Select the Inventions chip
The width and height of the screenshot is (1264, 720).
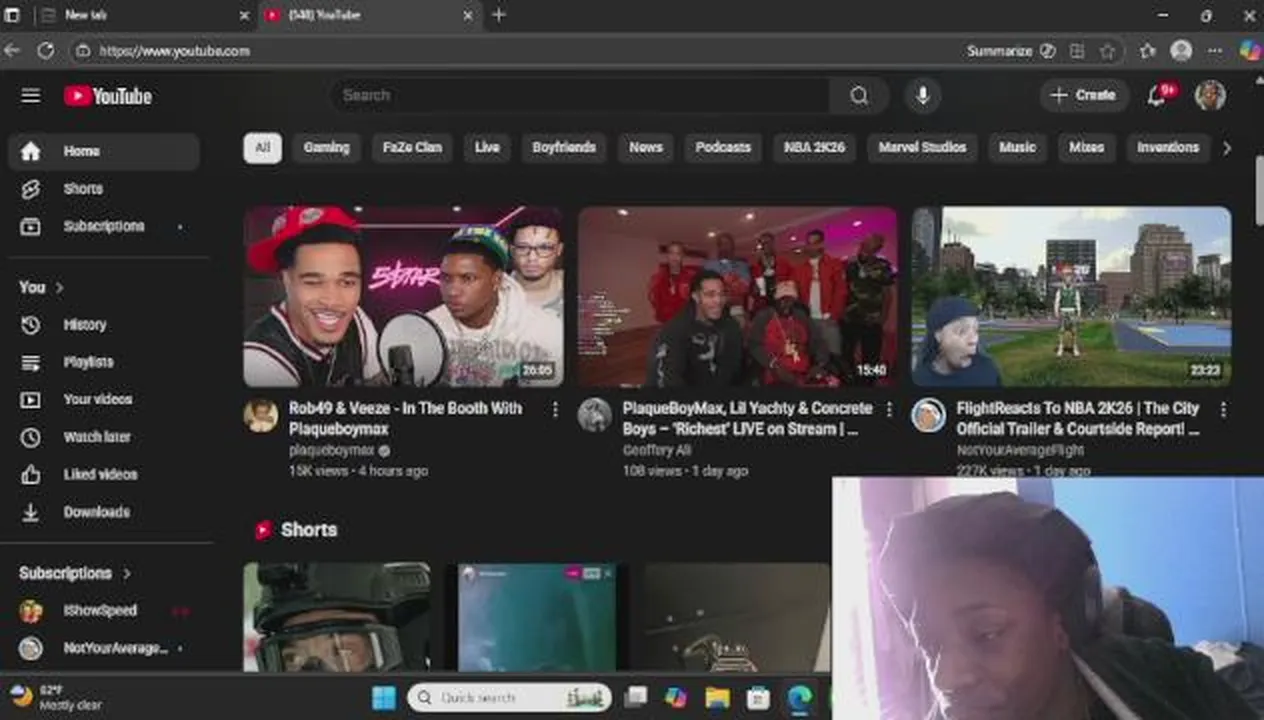[x=1168, y=148]
